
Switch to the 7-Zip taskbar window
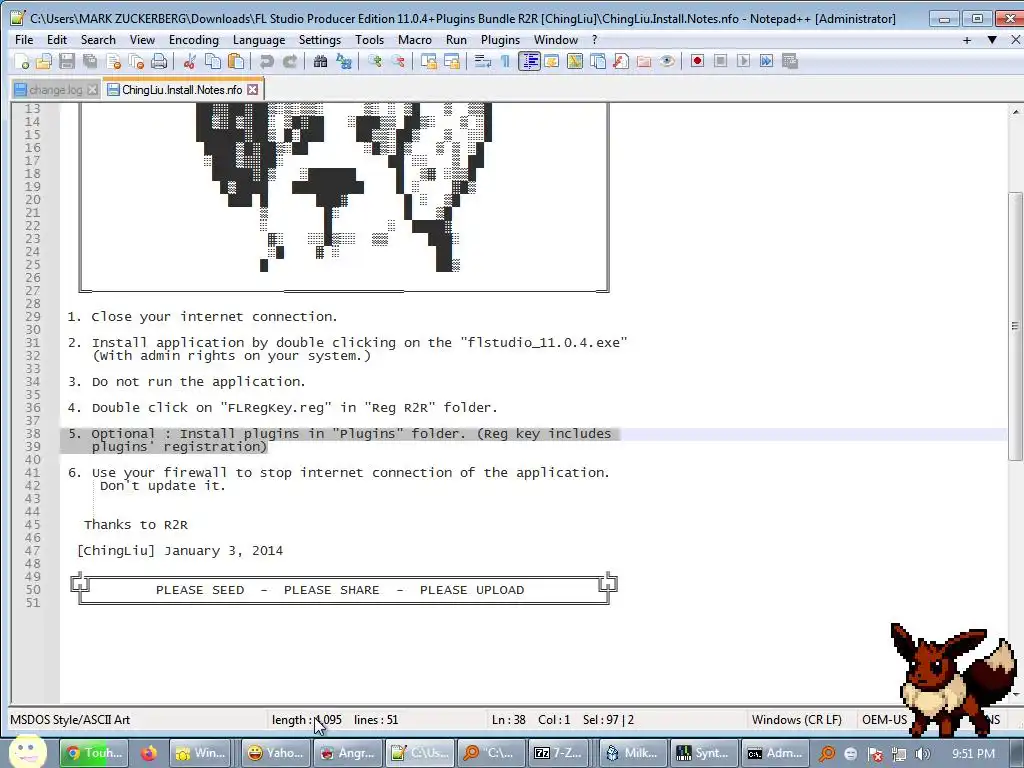pyautogui.click(x=558, y=753)
